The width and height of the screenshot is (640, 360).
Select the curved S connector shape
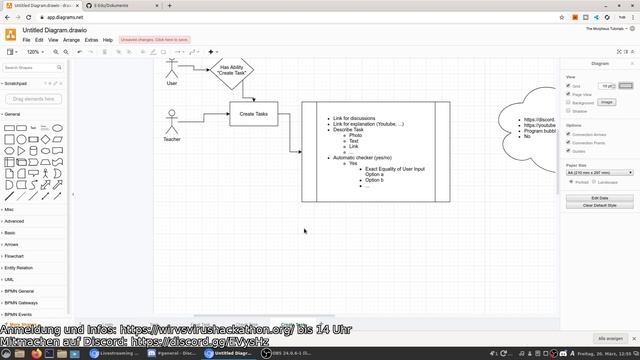[33, 184]
